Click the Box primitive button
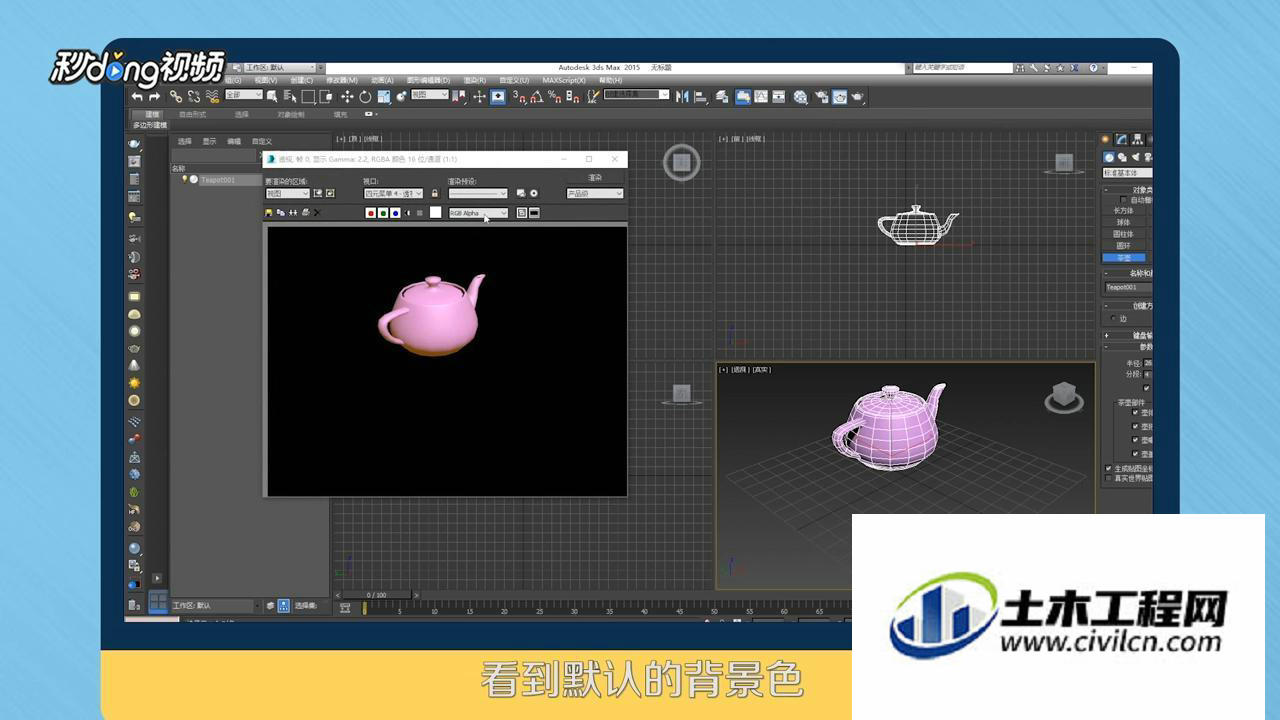This screenshot has height=720, width=1280. click(1124, 211)
